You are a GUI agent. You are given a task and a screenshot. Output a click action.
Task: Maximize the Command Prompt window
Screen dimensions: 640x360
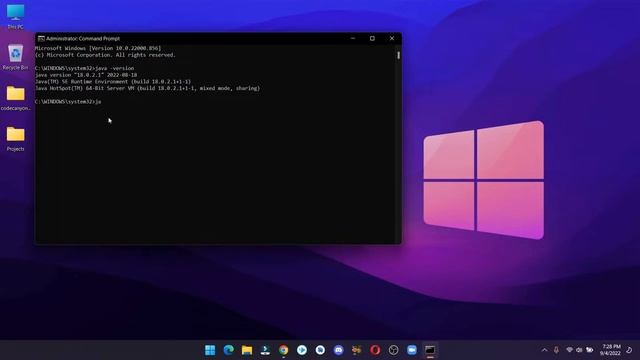point(372,38)
